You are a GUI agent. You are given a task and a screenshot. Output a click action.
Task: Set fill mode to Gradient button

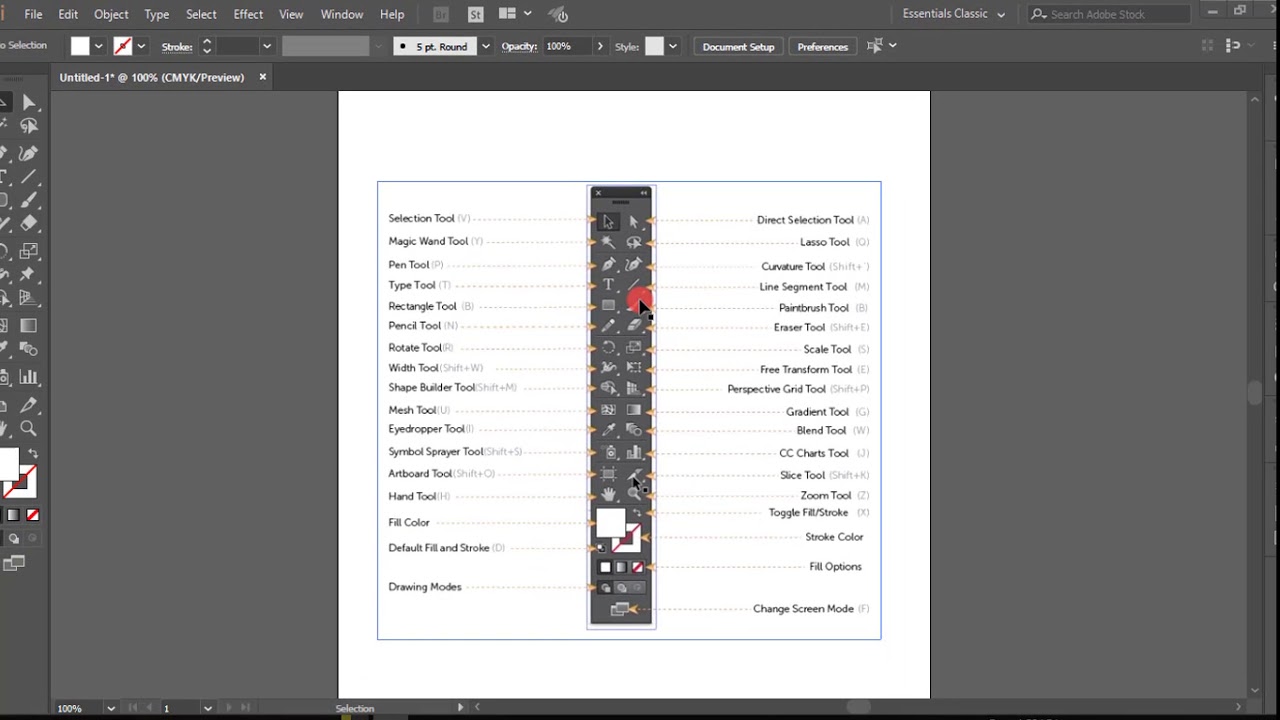[x=14, y=515]
